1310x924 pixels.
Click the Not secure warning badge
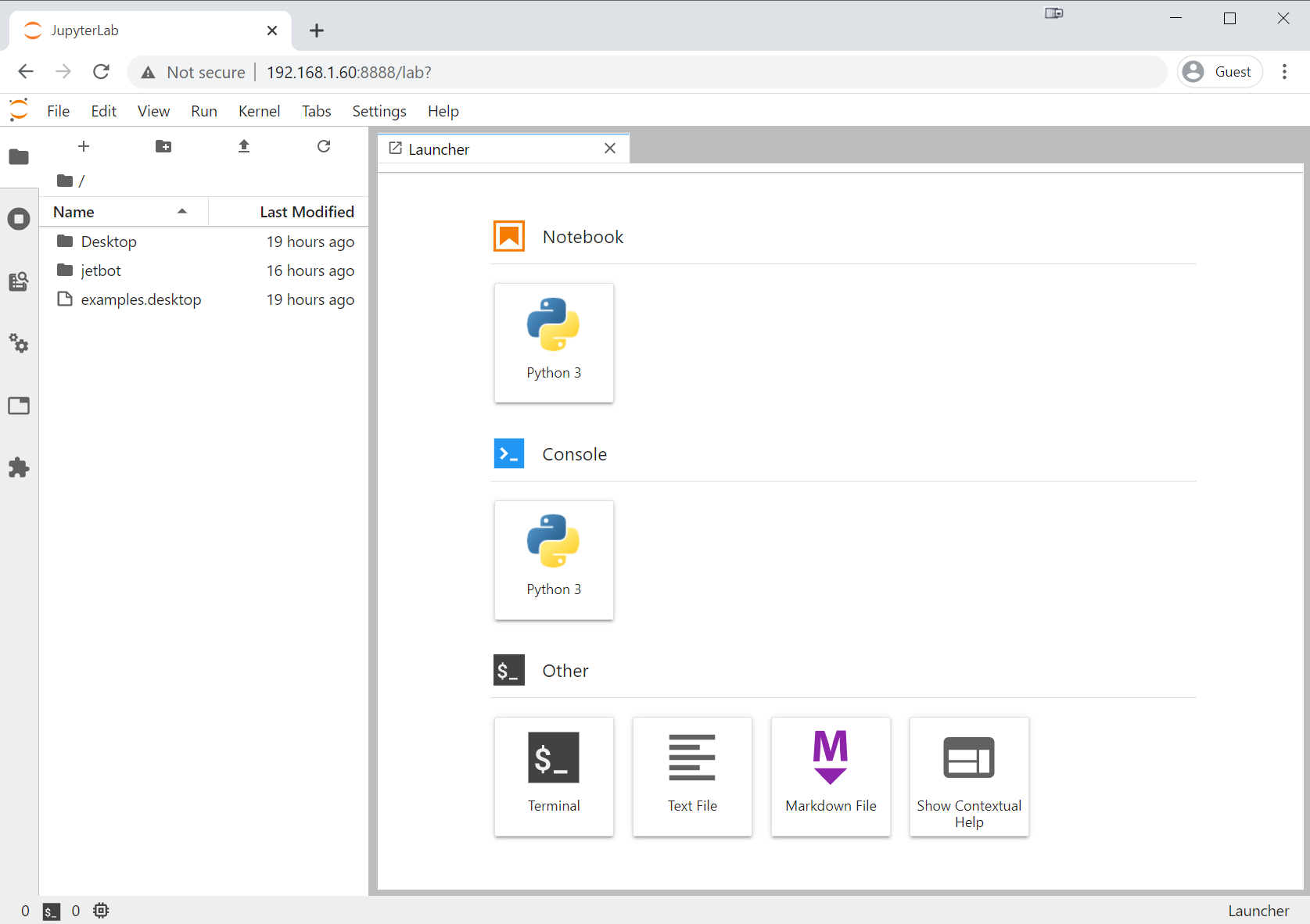tap(193, 72)
